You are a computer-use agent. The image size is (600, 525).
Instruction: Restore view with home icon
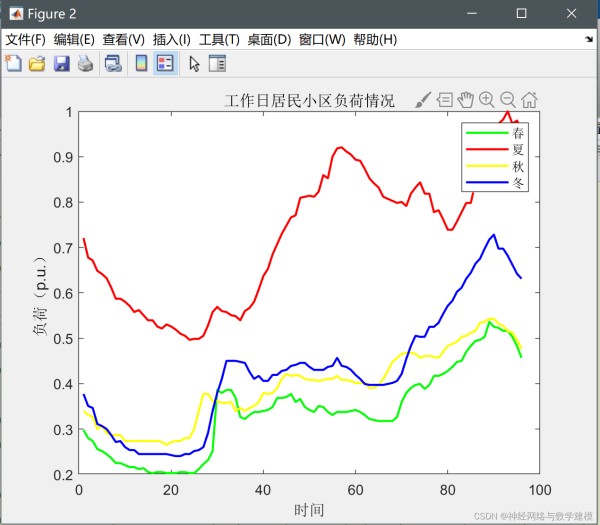pos(530,99)
